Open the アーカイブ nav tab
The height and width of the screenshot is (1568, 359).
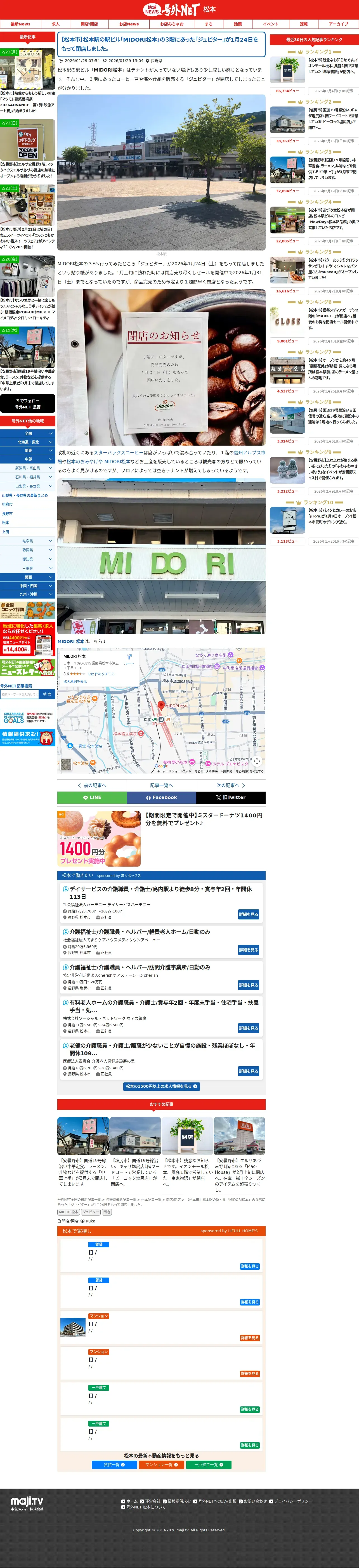click(x=338, y=24)
